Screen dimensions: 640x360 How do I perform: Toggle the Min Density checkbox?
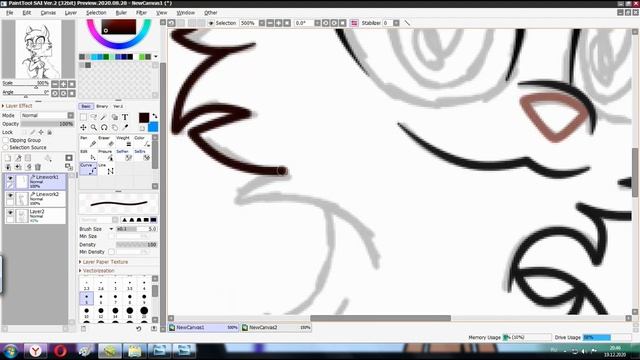coord(111,252)
